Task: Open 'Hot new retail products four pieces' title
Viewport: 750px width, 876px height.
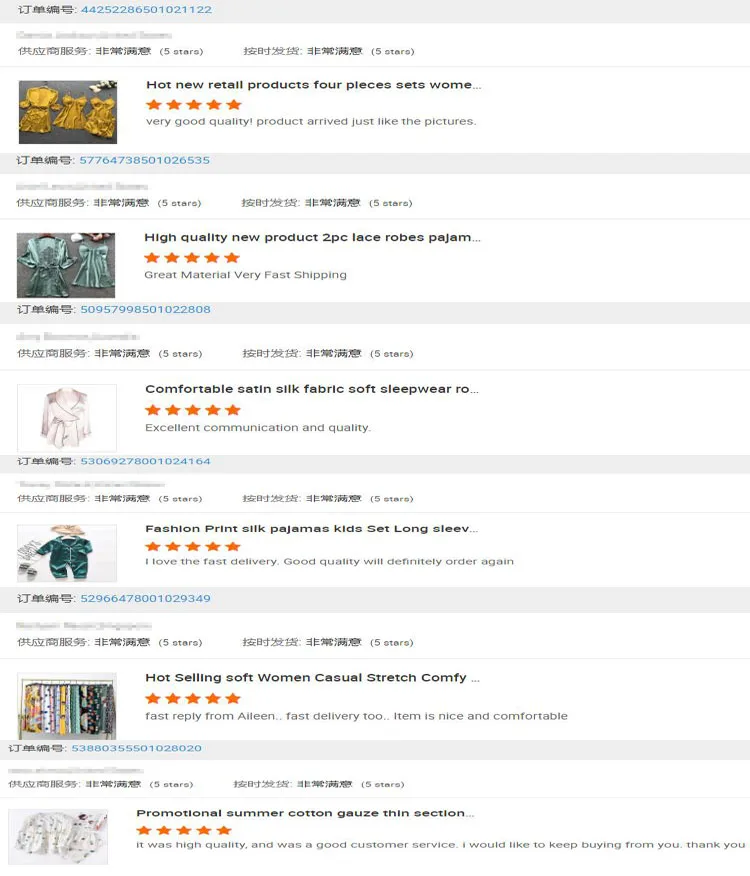Action: pos(314,85)
